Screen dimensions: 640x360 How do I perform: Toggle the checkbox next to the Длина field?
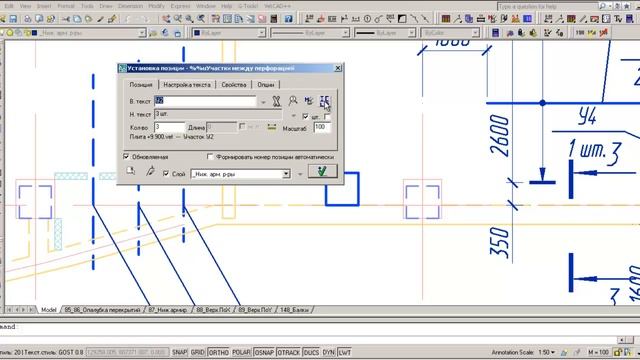242,127
